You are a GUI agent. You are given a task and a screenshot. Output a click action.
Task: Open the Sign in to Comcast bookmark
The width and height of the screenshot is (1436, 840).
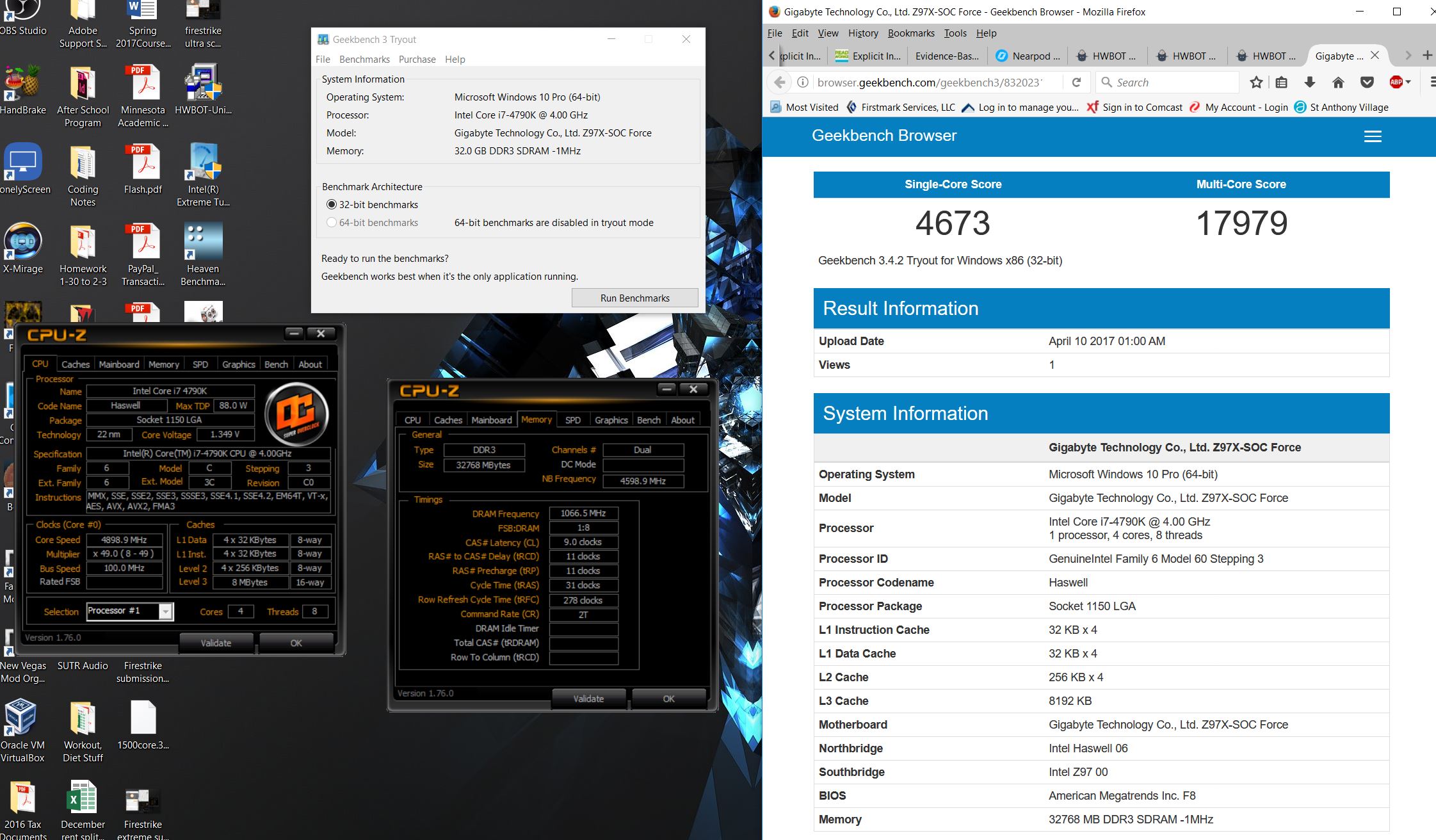[x=1134, y=107]
